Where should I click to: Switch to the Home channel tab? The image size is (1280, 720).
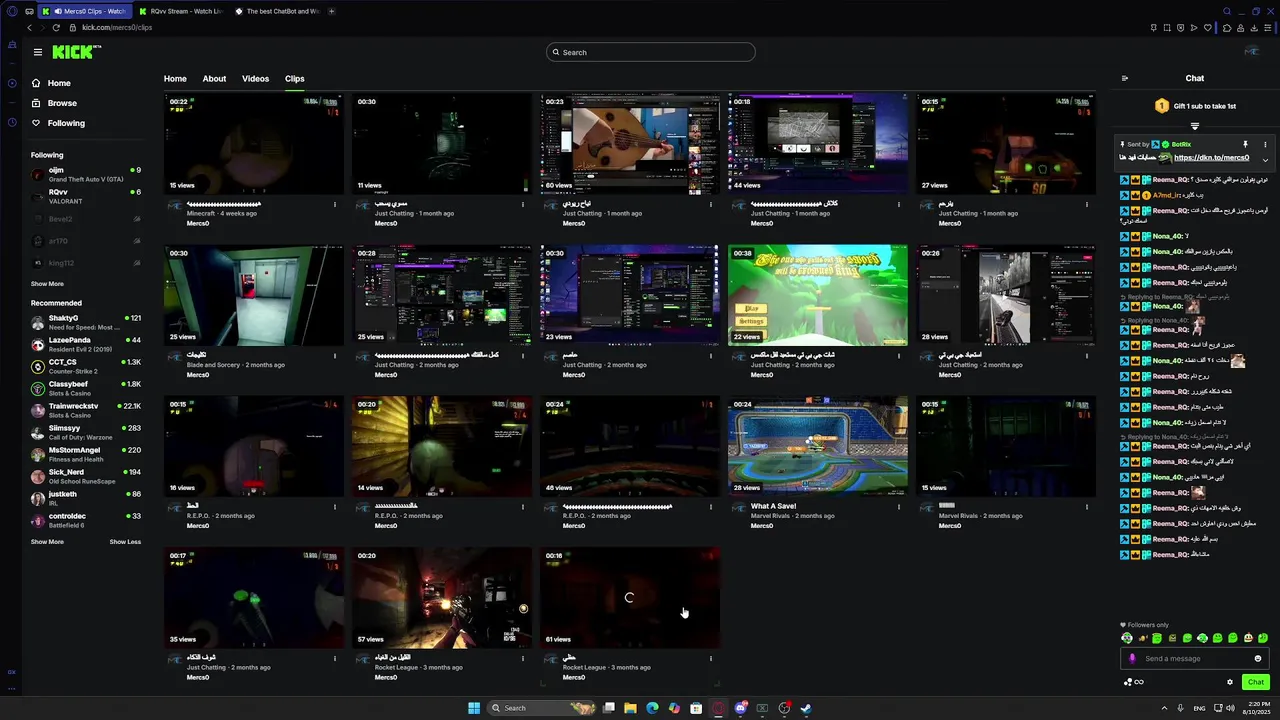coord(175,78)
